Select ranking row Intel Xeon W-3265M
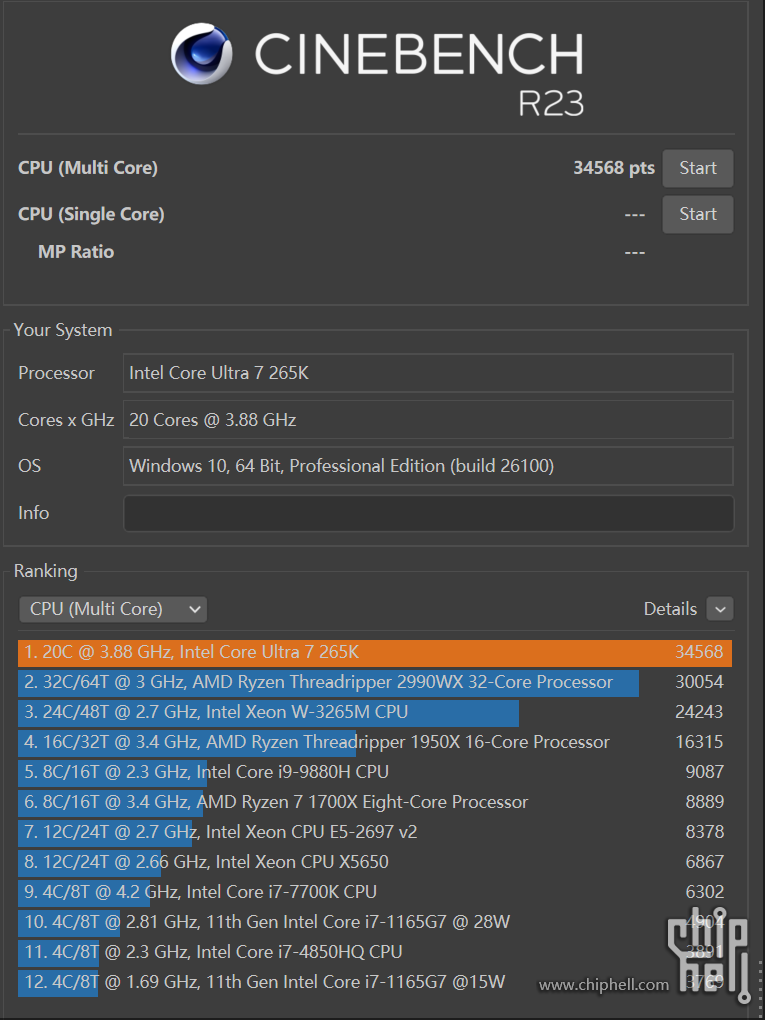The width and height of the screenshot is (765, 1020). [375, 712]
